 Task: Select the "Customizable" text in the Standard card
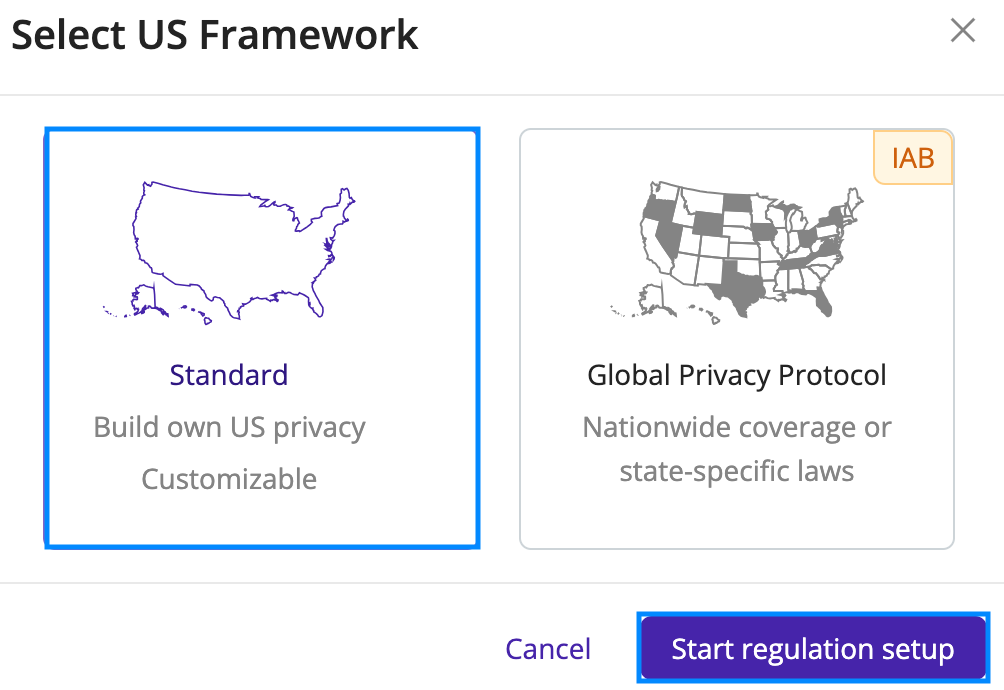coord(229,479)
